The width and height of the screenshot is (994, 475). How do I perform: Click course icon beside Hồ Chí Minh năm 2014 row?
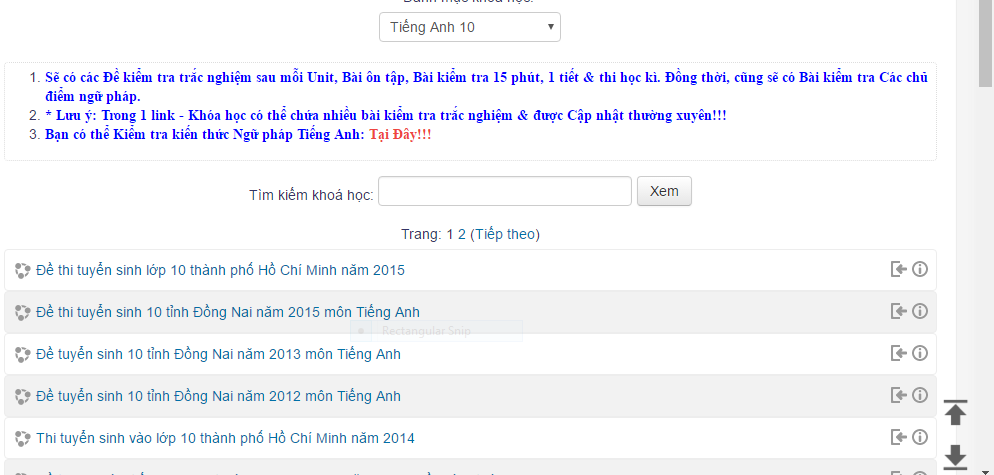point(23,439)
